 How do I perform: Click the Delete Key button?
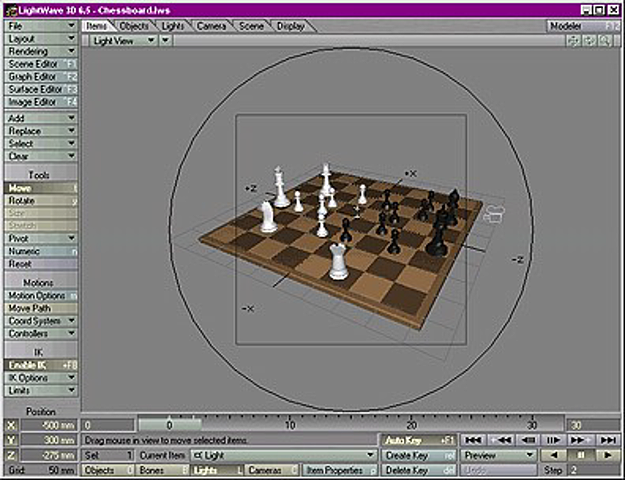click(x=419, y=470)
